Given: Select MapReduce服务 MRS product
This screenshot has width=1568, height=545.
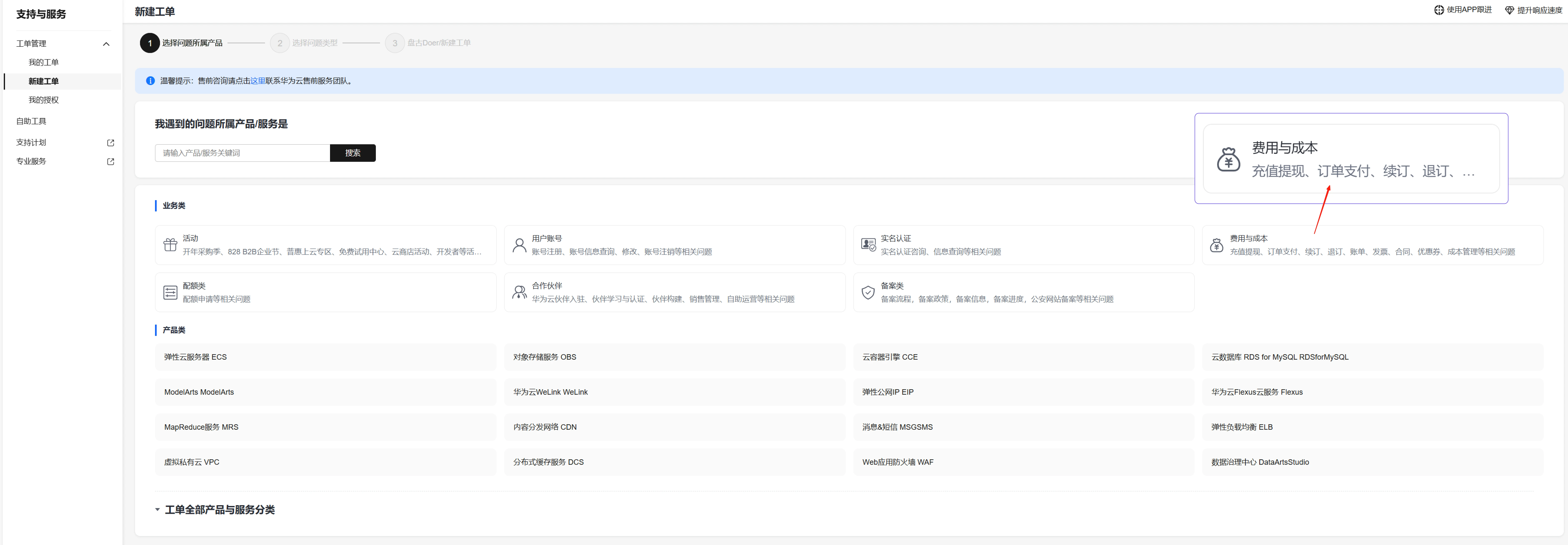Looking at the screenshot, I should [326, 427].
